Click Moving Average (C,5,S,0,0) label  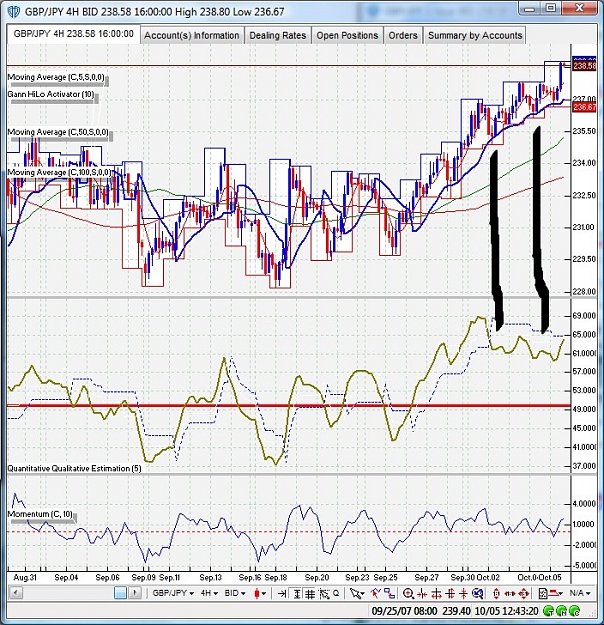tap(56, 77)
